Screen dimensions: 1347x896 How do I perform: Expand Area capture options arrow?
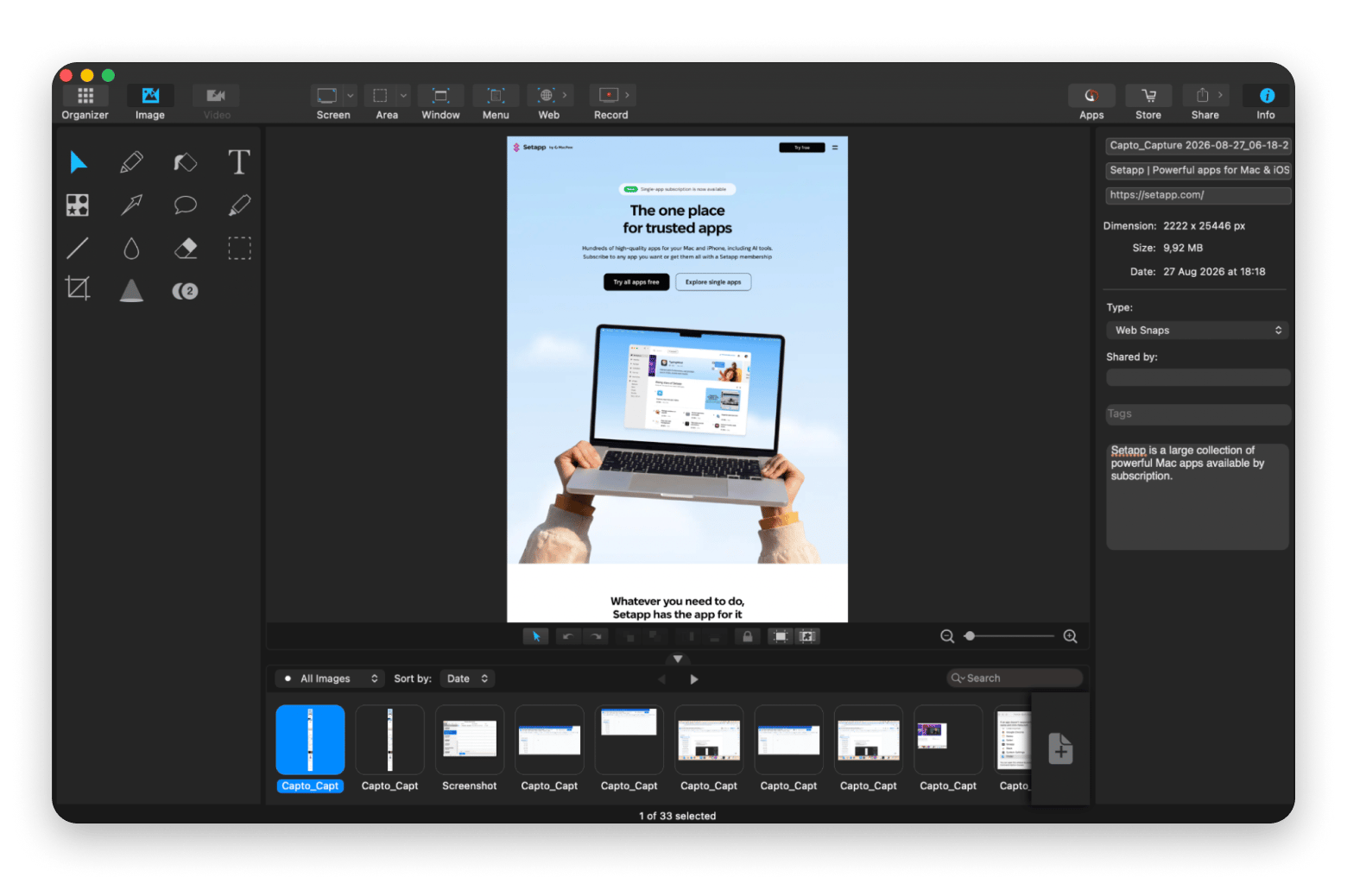(403, 95)
